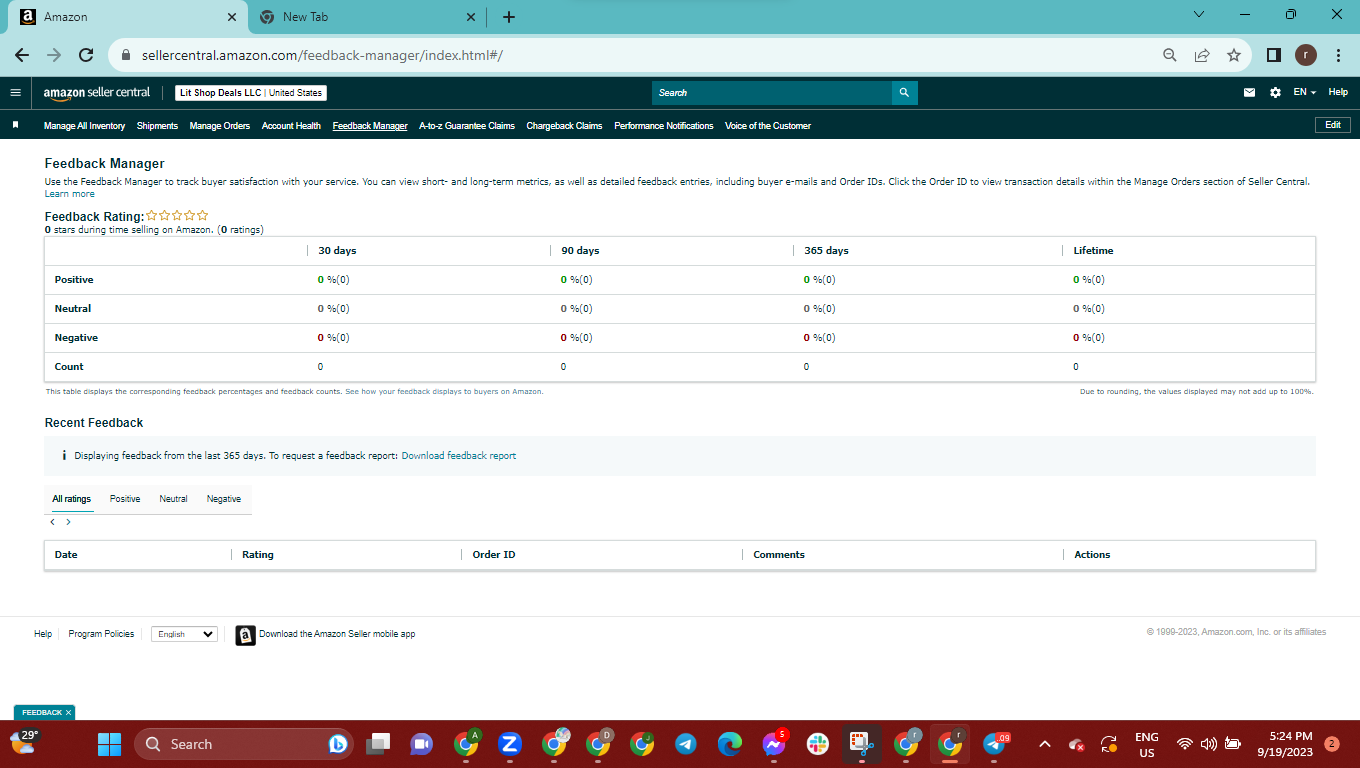Switch to the Negative ratings tab

pos(224,499)
